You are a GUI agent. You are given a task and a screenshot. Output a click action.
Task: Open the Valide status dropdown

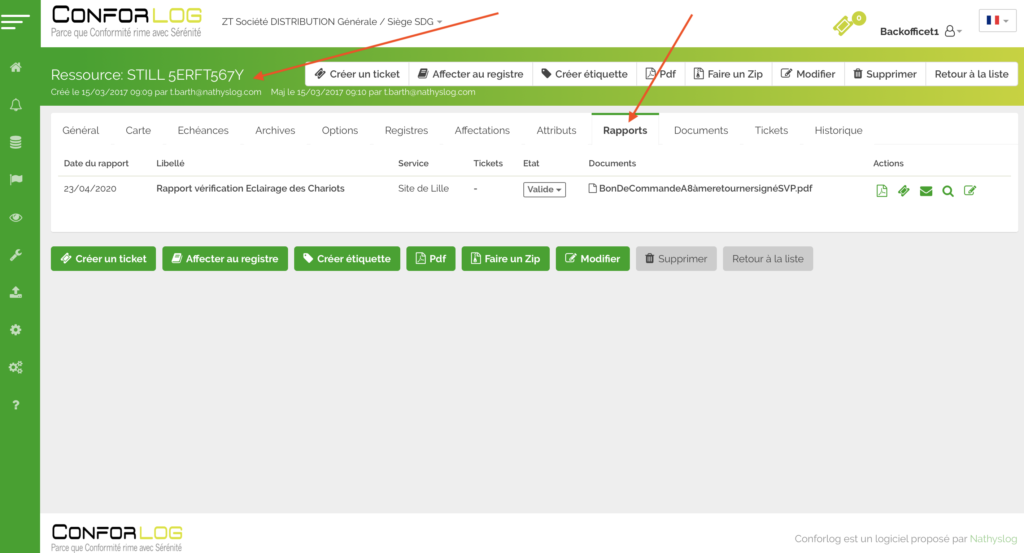[x=544, y=190]
